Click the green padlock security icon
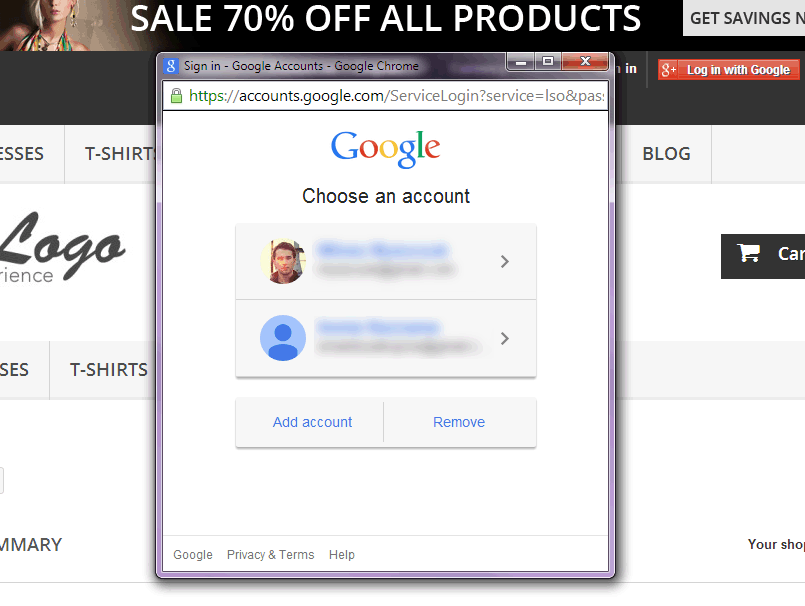Screen dimensions: 805x606 176,96
